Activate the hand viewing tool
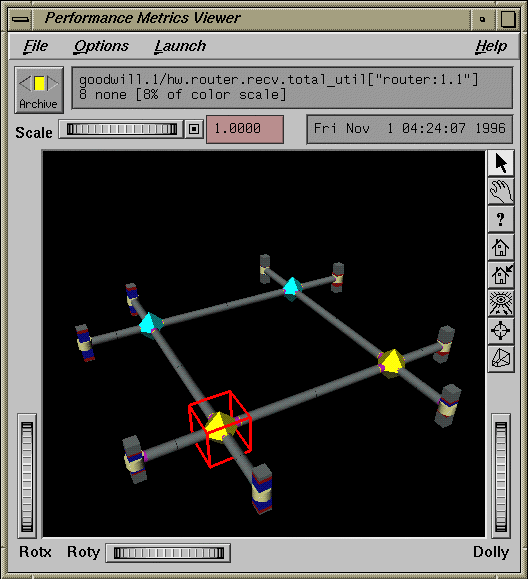528x579 pixels. pyautogui.click(x=500, y=191)
